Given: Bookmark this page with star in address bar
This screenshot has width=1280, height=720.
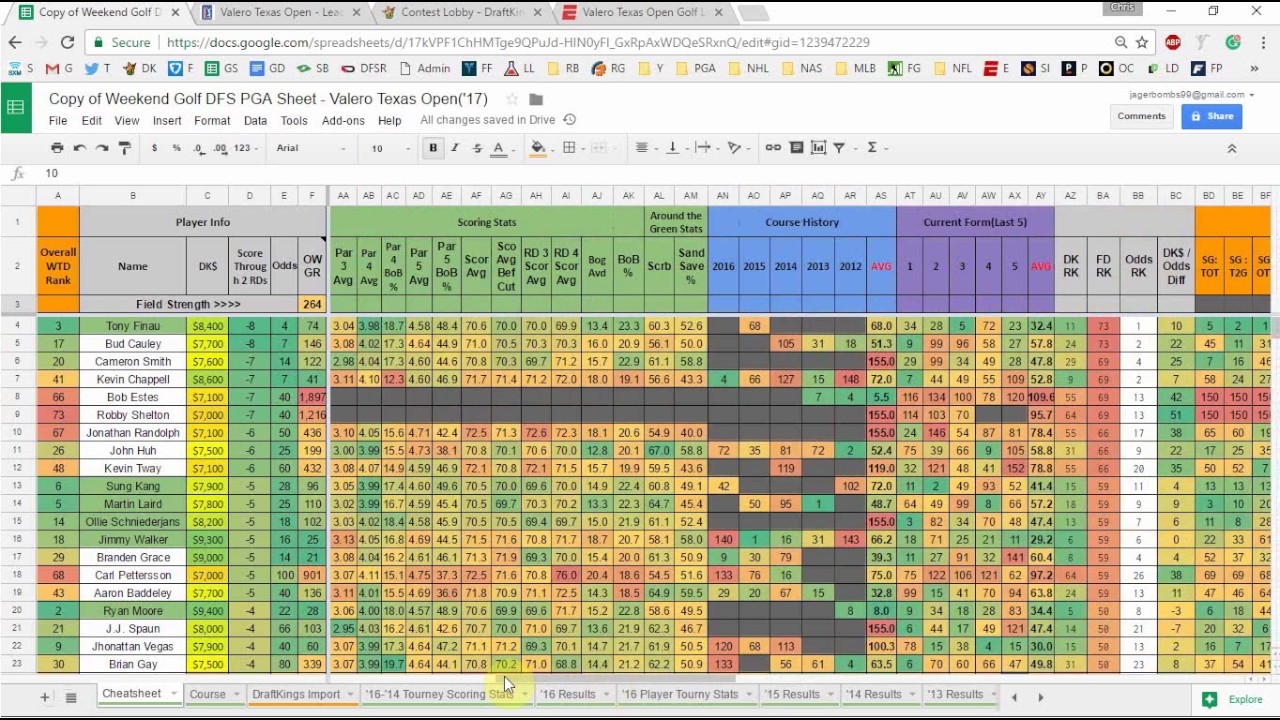Looking at the screenshot, I should tap(1142, 42).
